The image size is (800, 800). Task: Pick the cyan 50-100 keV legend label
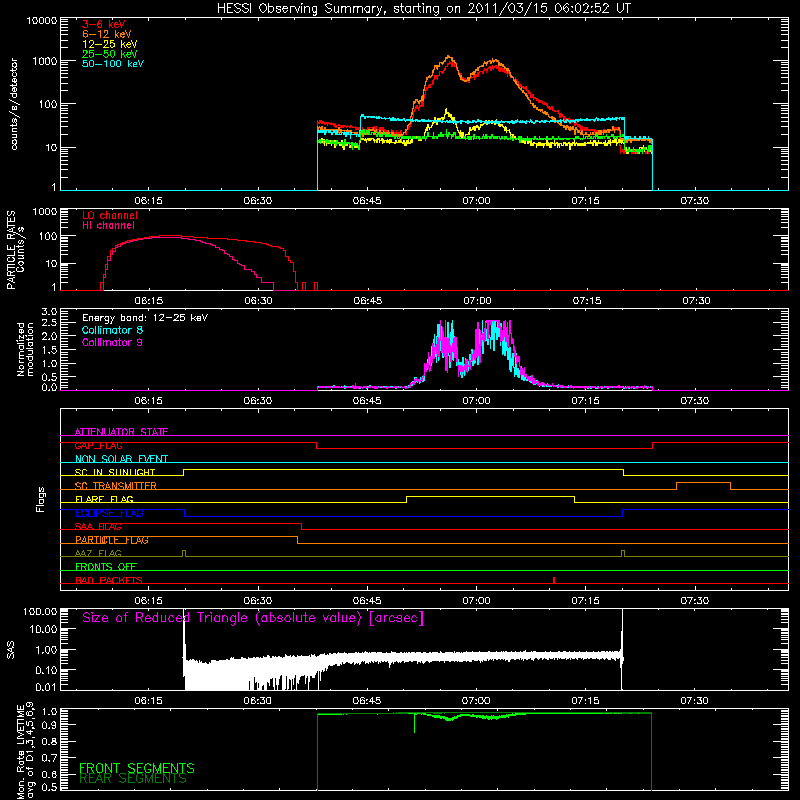(x=113, y=64)
